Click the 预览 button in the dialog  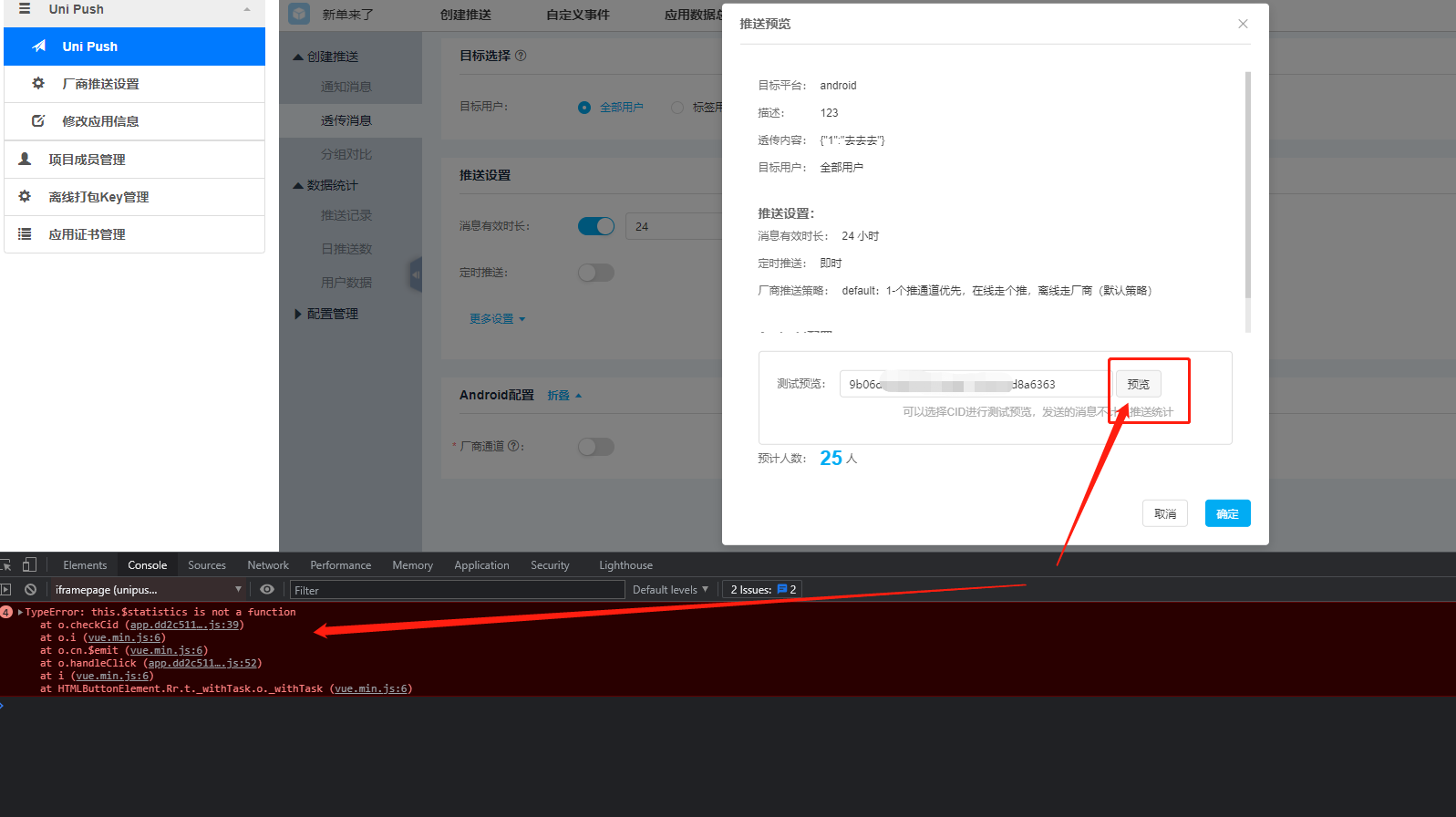click(1138, 384)
